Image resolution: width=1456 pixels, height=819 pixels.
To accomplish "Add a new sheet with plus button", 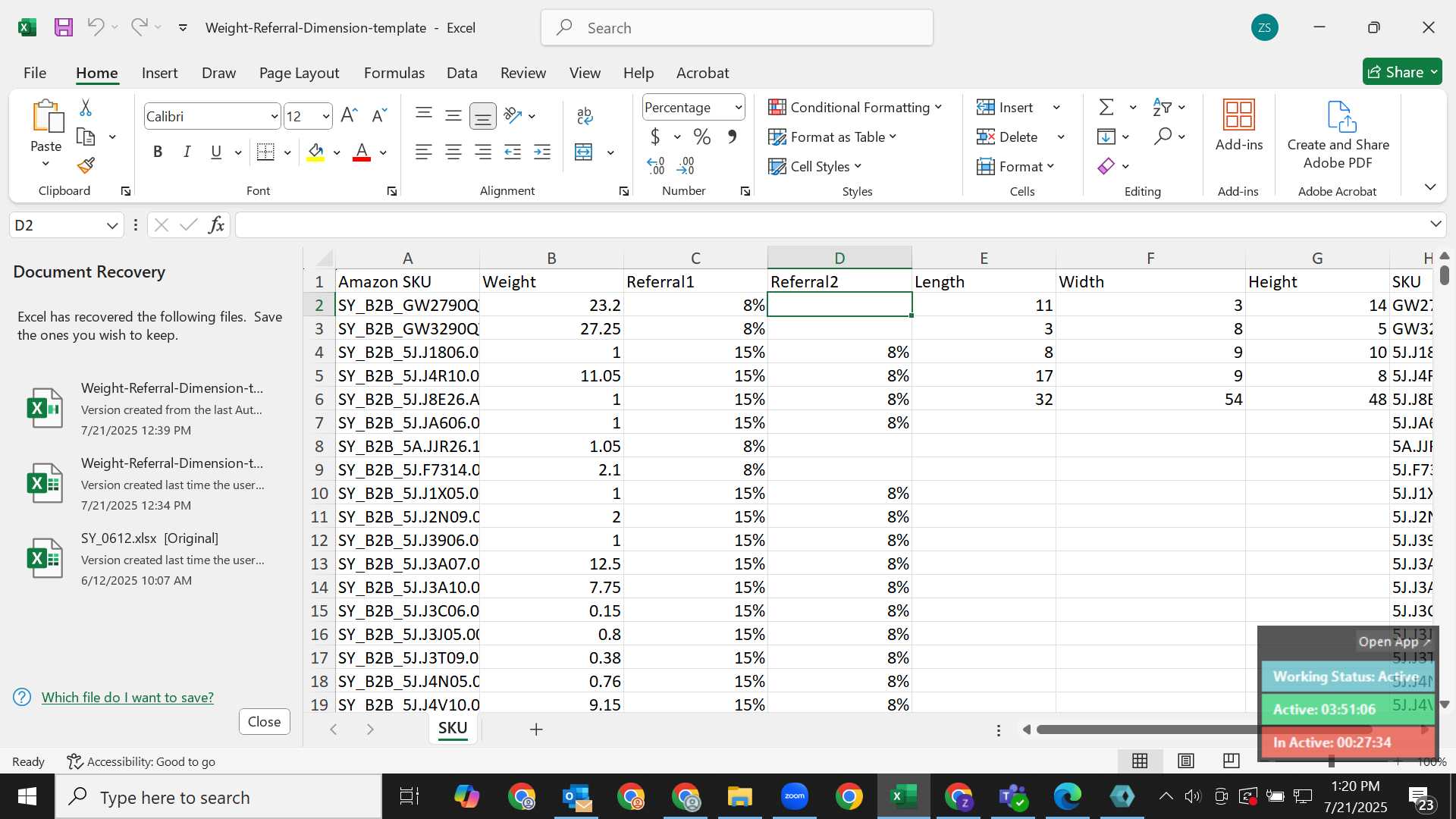I will [536, 730].
